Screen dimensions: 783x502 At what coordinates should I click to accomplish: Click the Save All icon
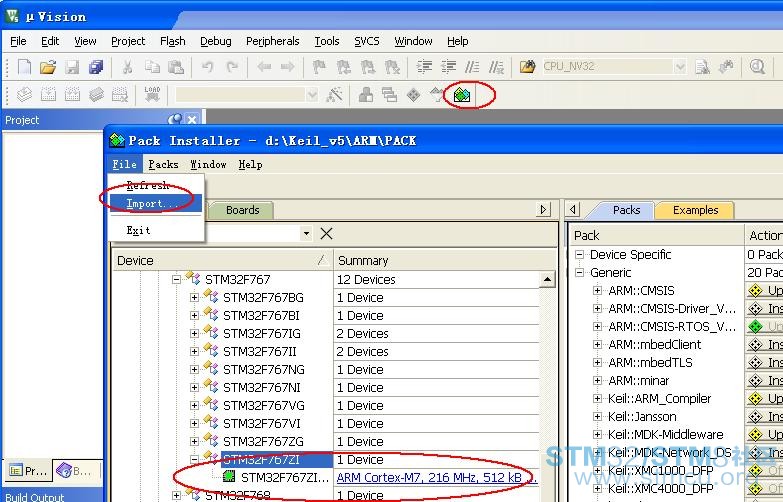click(96, 66)
